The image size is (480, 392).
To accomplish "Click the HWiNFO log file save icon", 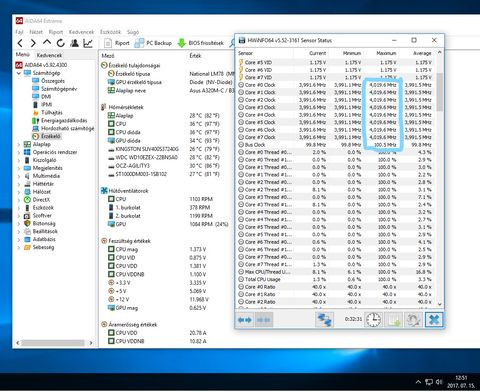I will pyautogui.click(x=393, y=320).
